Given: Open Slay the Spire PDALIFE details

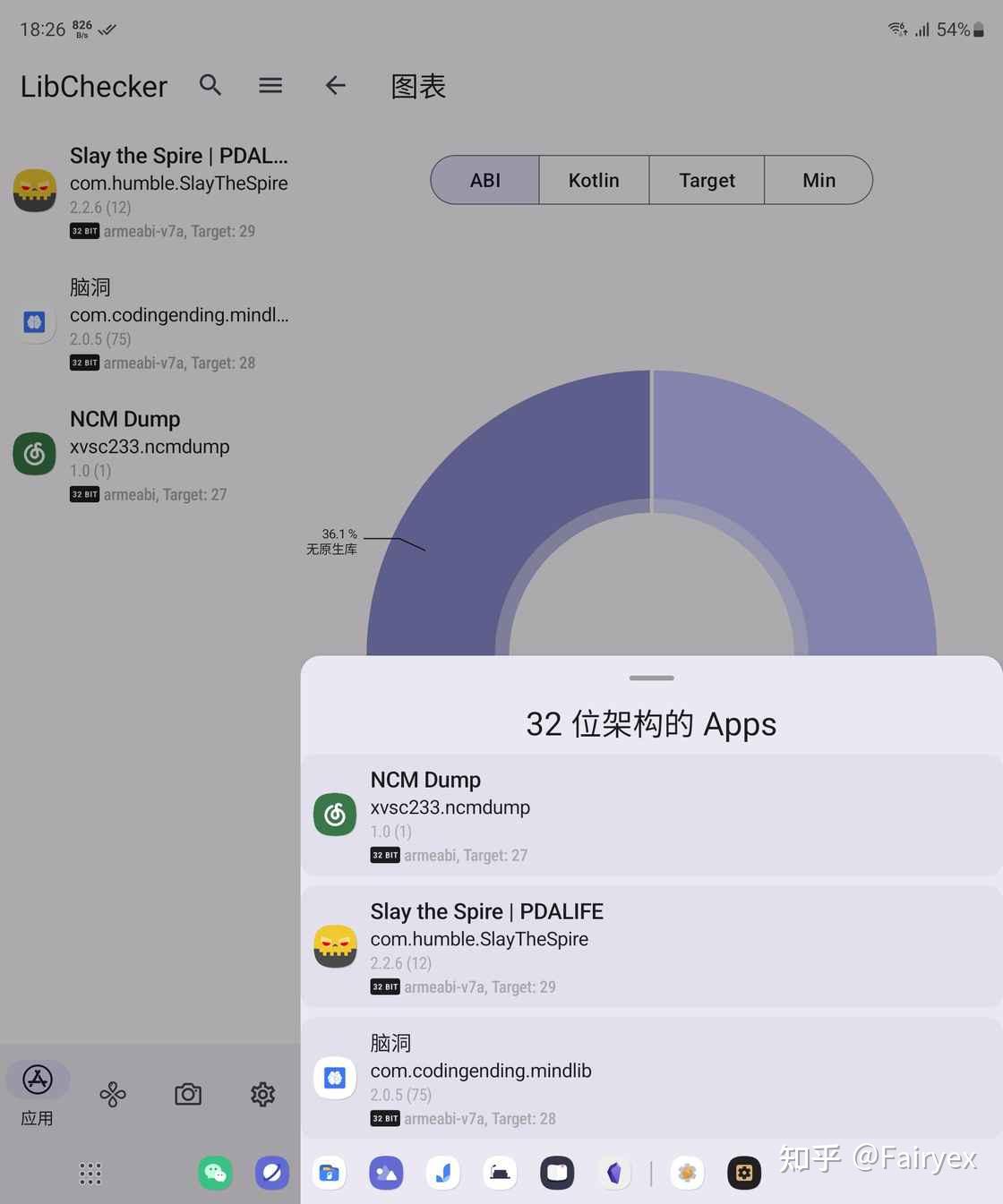Looking at the screenshot, I should (x=651, y=947).
